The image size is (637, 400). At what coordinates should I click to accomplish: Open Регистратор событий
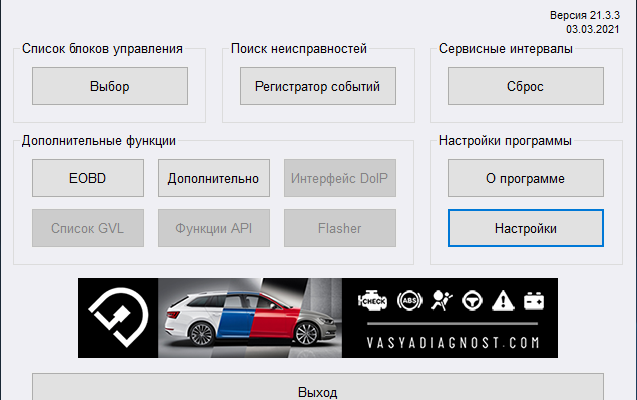coord(318,86)
